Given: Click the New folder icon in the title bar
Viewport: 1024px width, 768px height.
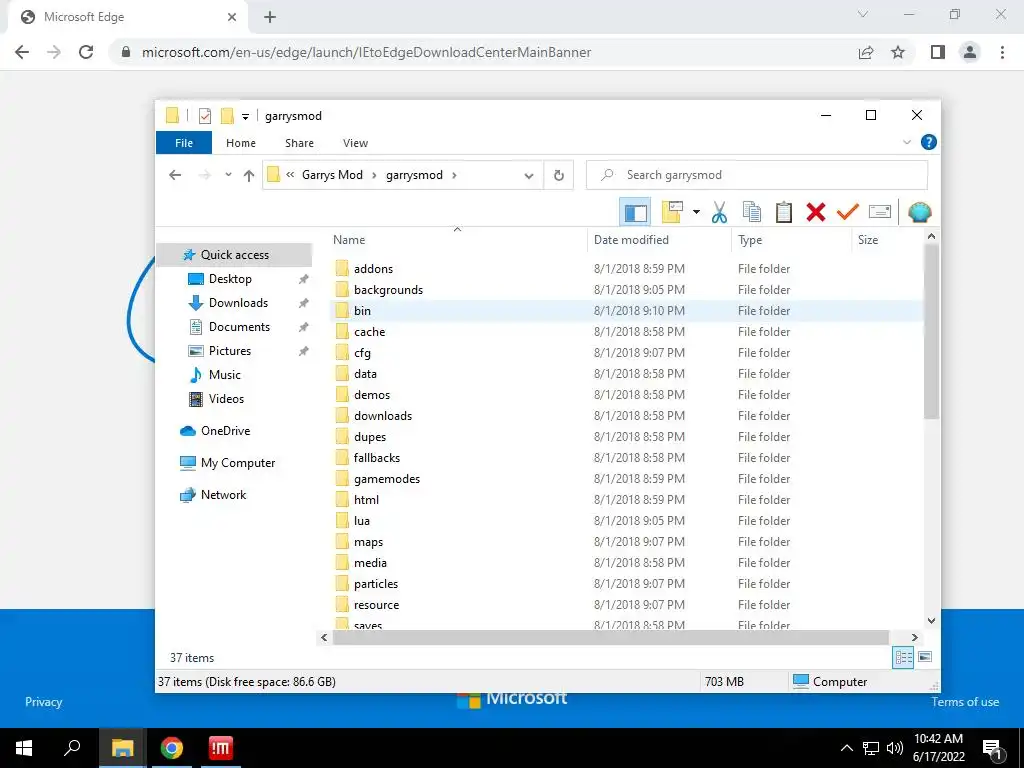Looking at the screenshot, I should tap(227, 116).
